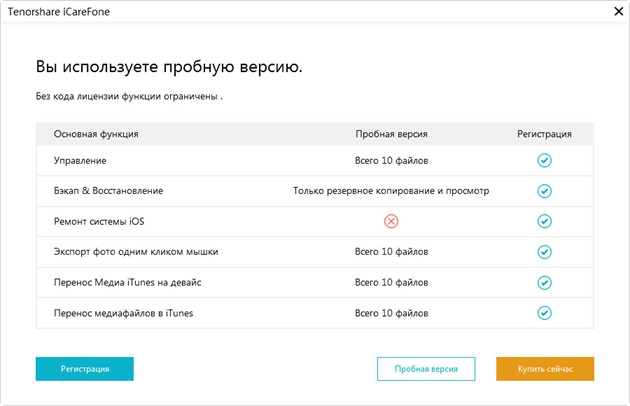Choose the Пробная версия button
The width and height of the screenshot is (630, 406).
(x=426, y=369)
